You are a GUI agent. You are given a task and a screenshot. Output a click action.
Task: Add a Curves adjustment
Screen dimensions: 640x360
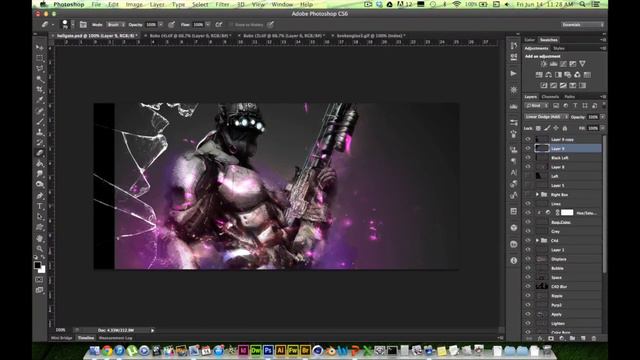563,64
